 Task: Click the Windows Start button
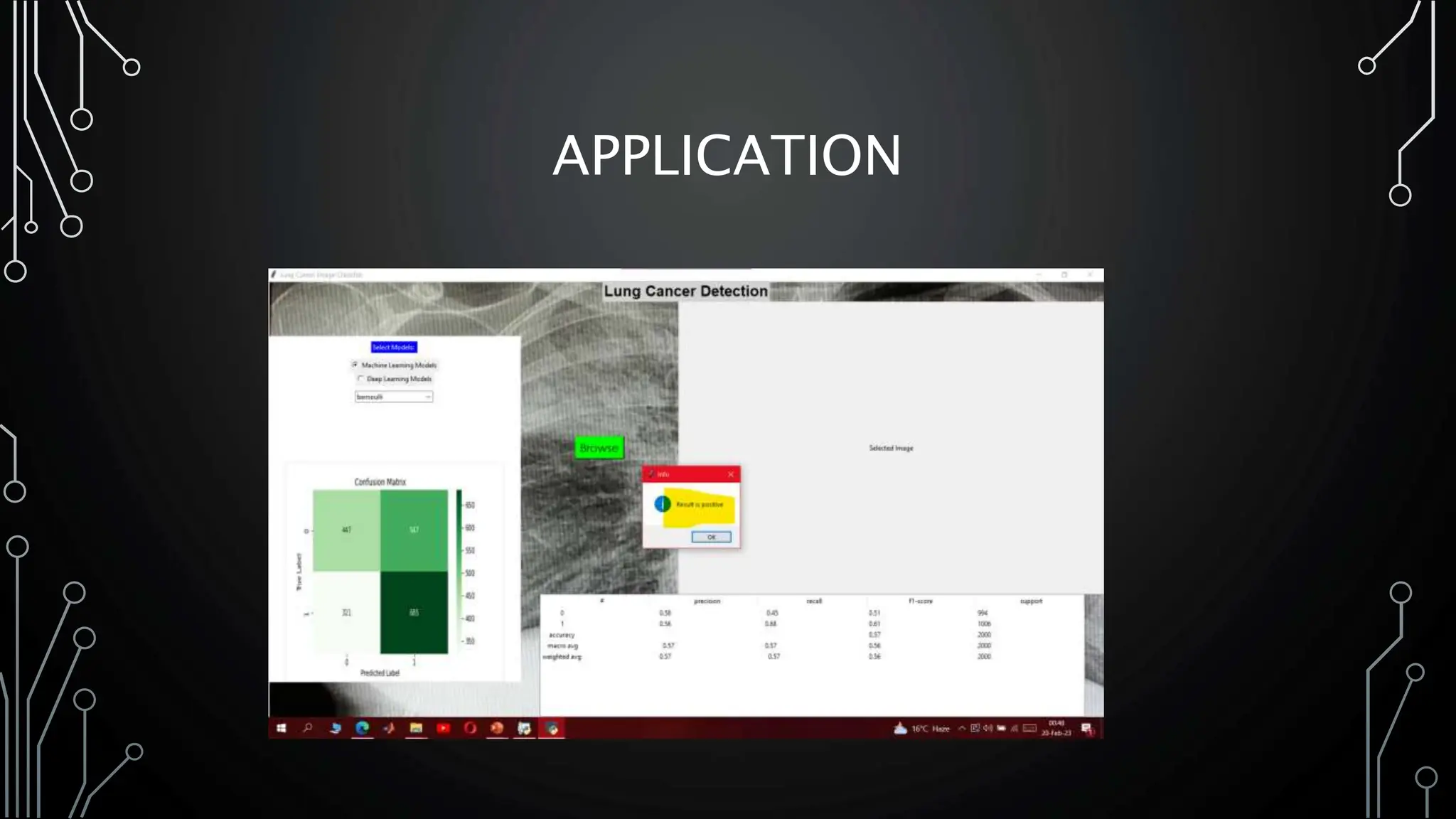point(281,728)
